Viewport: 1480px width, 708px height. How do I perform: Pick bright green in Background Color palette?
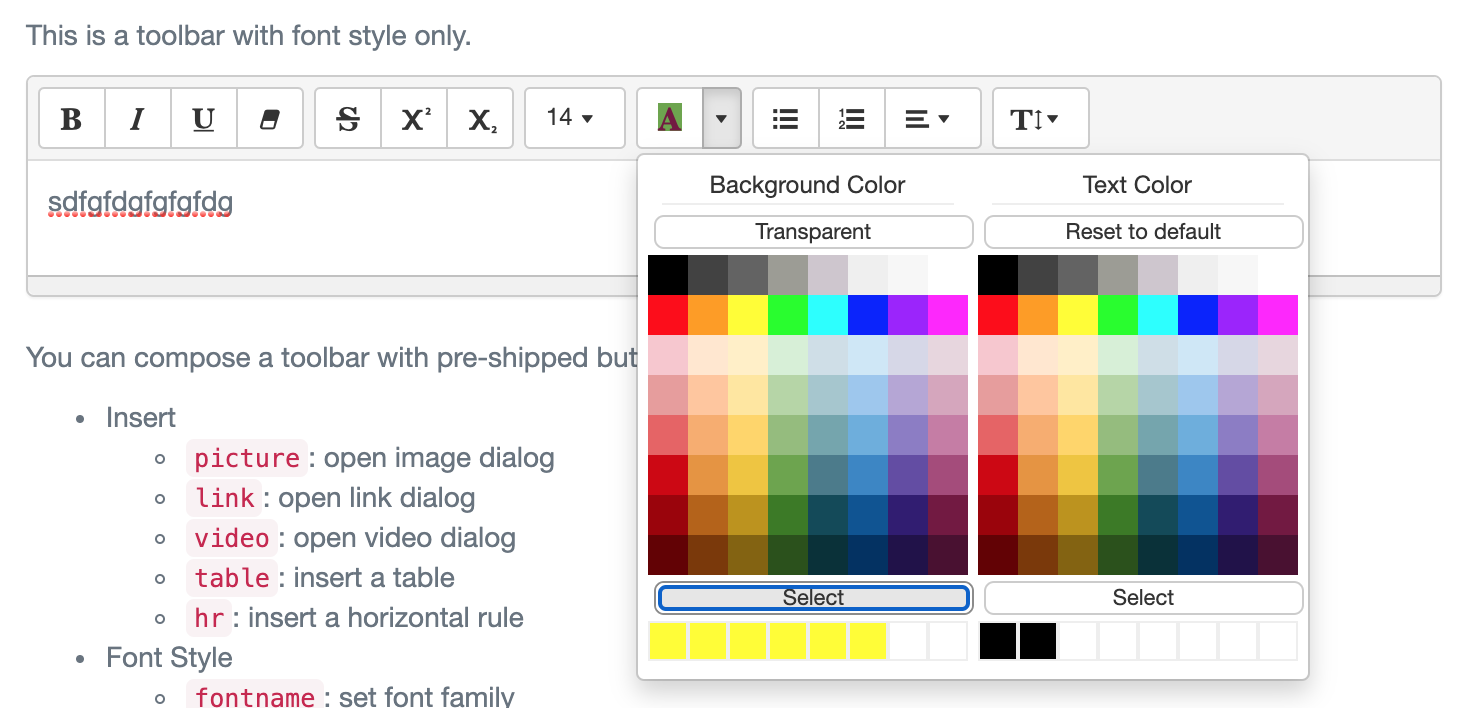click(x=788, y=315)
